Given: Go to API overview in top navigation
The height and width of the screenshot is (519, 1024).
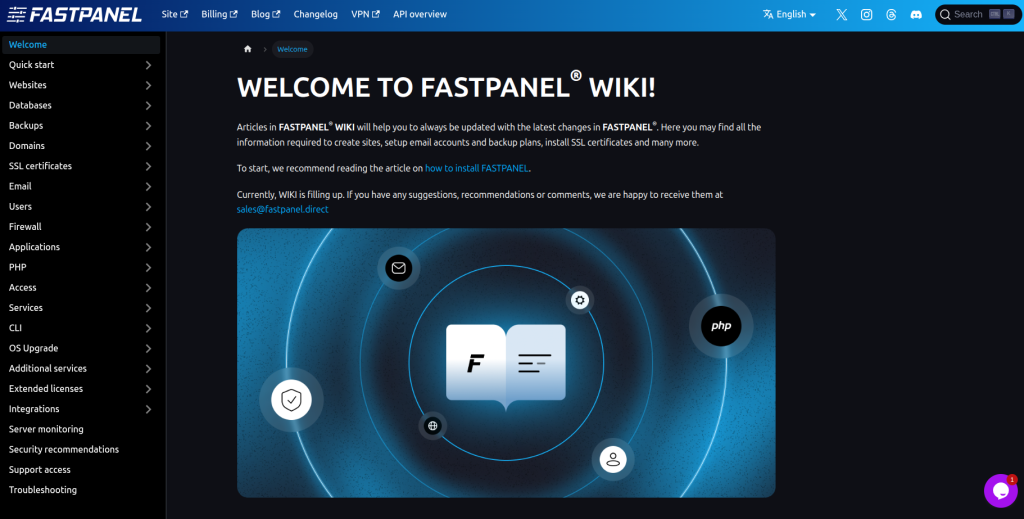Looking at the screenshot, I should click(x=420, y=14).
